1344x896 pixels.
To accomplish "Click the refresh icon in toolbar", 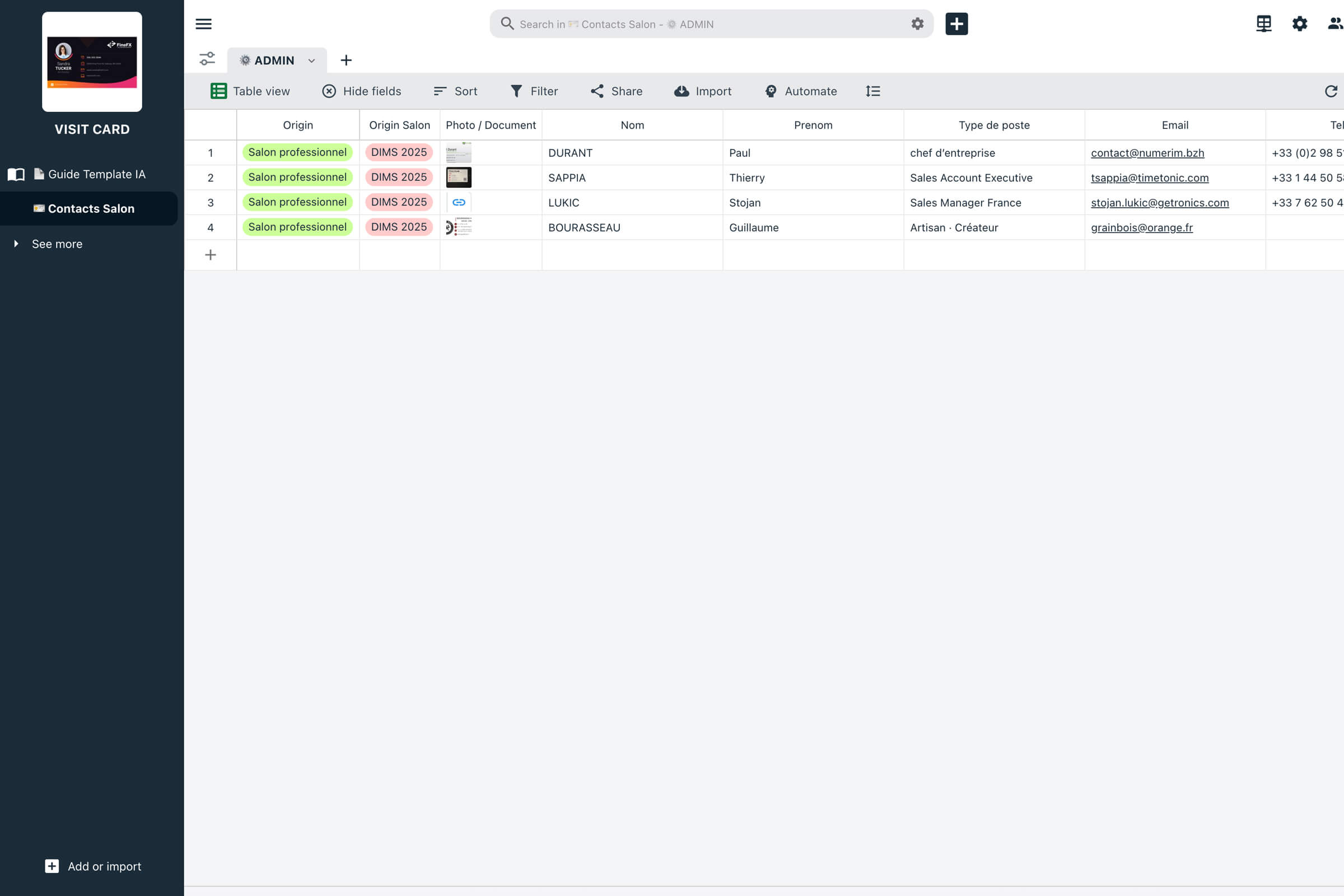I will (1331, 91).
